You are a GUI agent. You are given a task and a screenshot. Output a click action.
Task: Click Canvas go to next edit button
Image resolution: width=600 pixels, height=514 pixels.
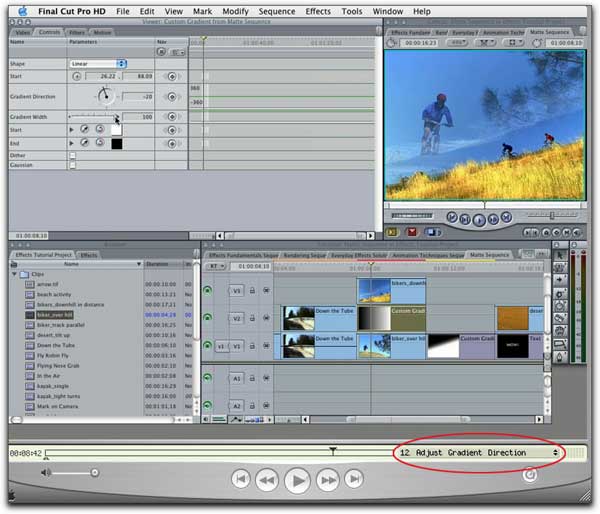[x=506, y=217]
